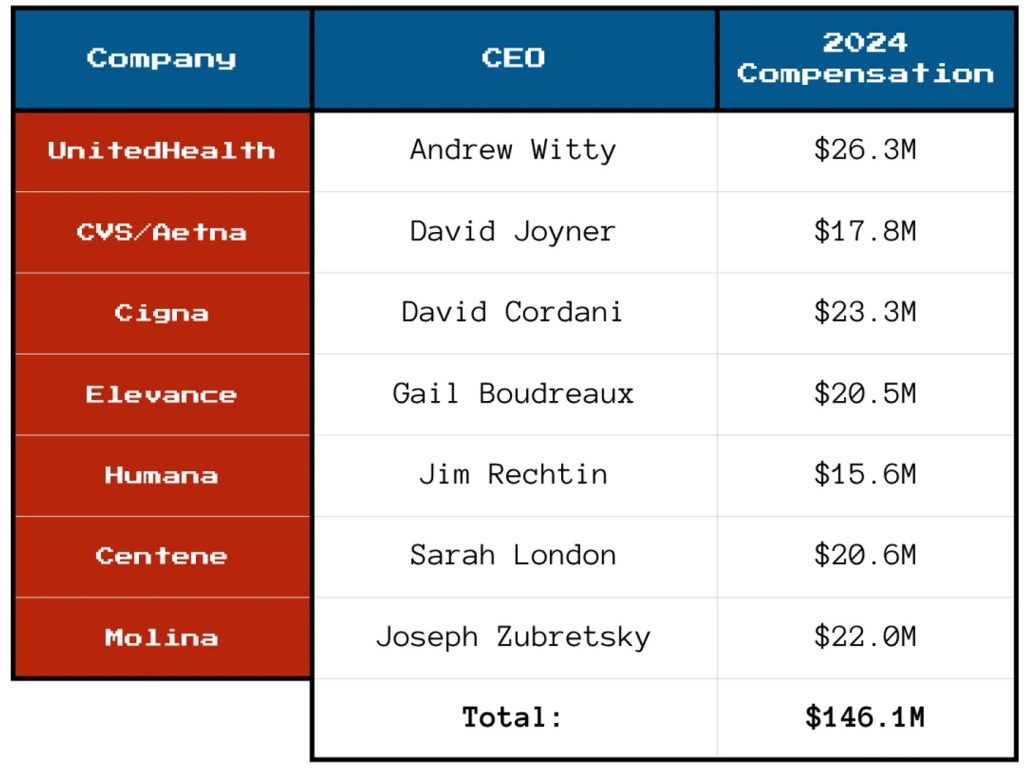
Task: Select Sarah London's $20.6M compensation
Action: [x=865, y=556]
